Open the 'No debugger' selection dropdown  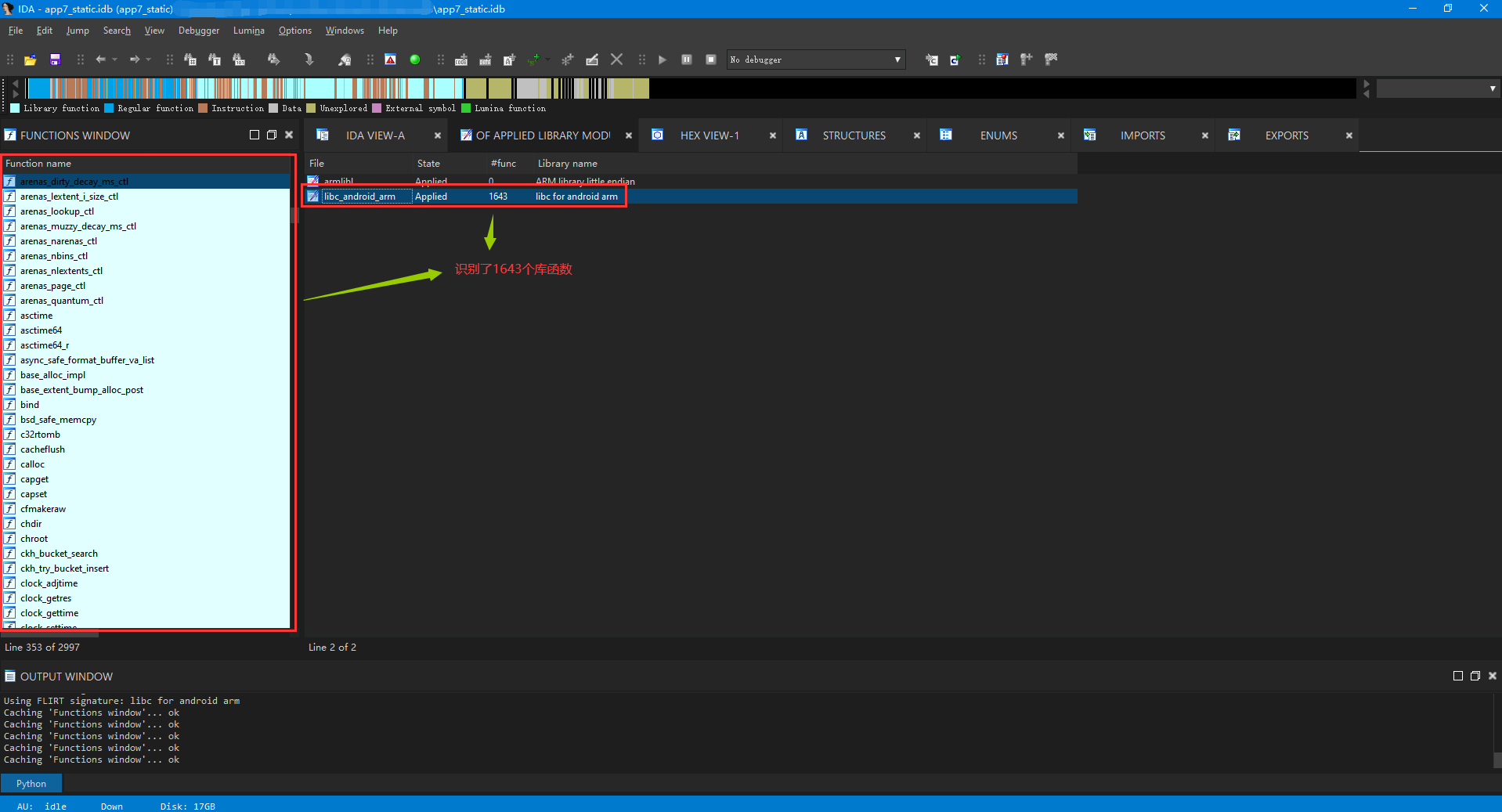(x=816, y=60)
